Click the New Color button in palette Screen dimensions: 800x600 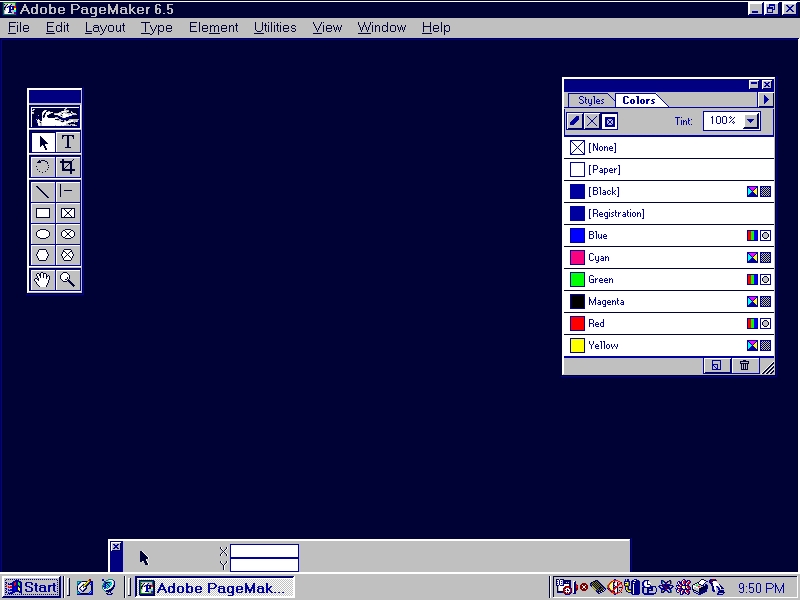(716, 366)
